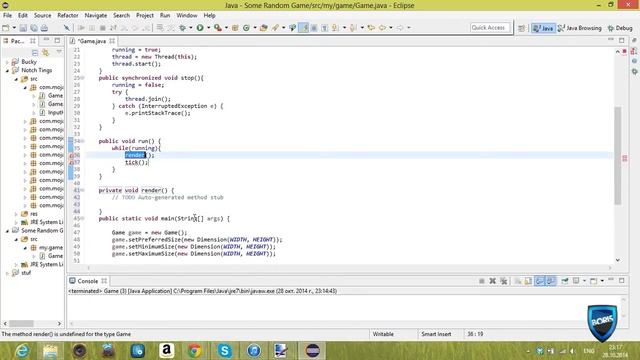This screenshot has width=640, height=360.
Task: Click the Open Perspective icon
Action: pyautogui.click(x=521, y=28)
